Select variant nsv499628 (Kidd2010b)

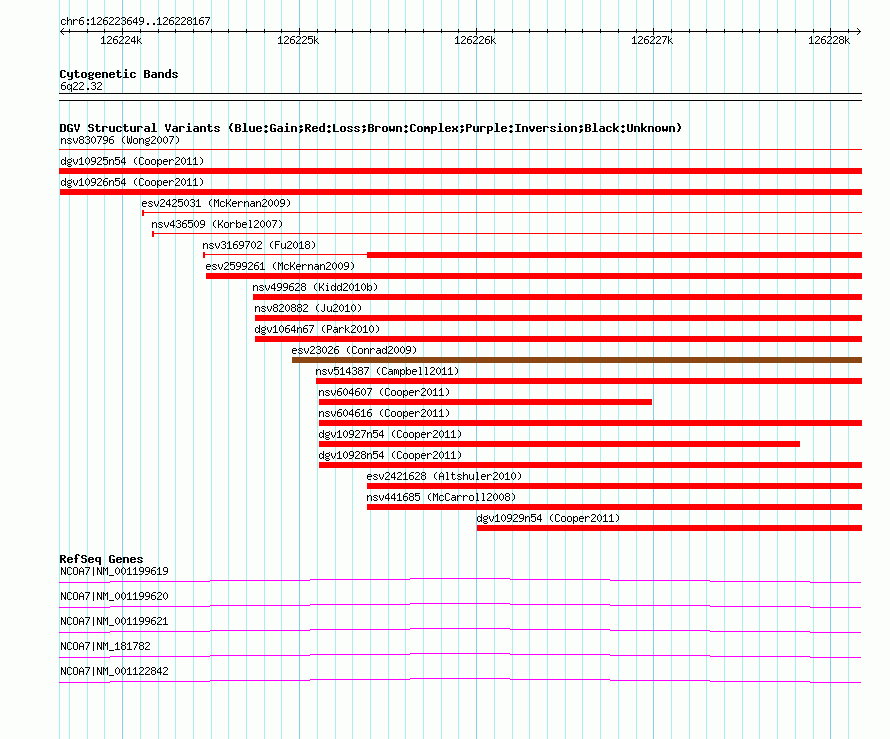tap(315, 287)
